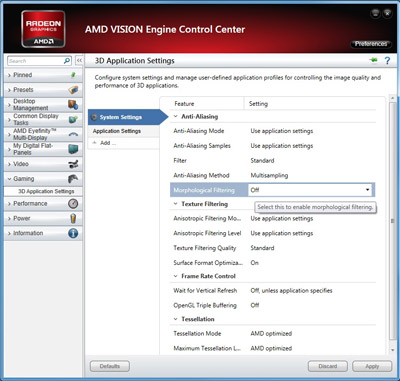Screen dimensions: 400x381
Task: Collapse the Gaming section
Action: [9, 179]
